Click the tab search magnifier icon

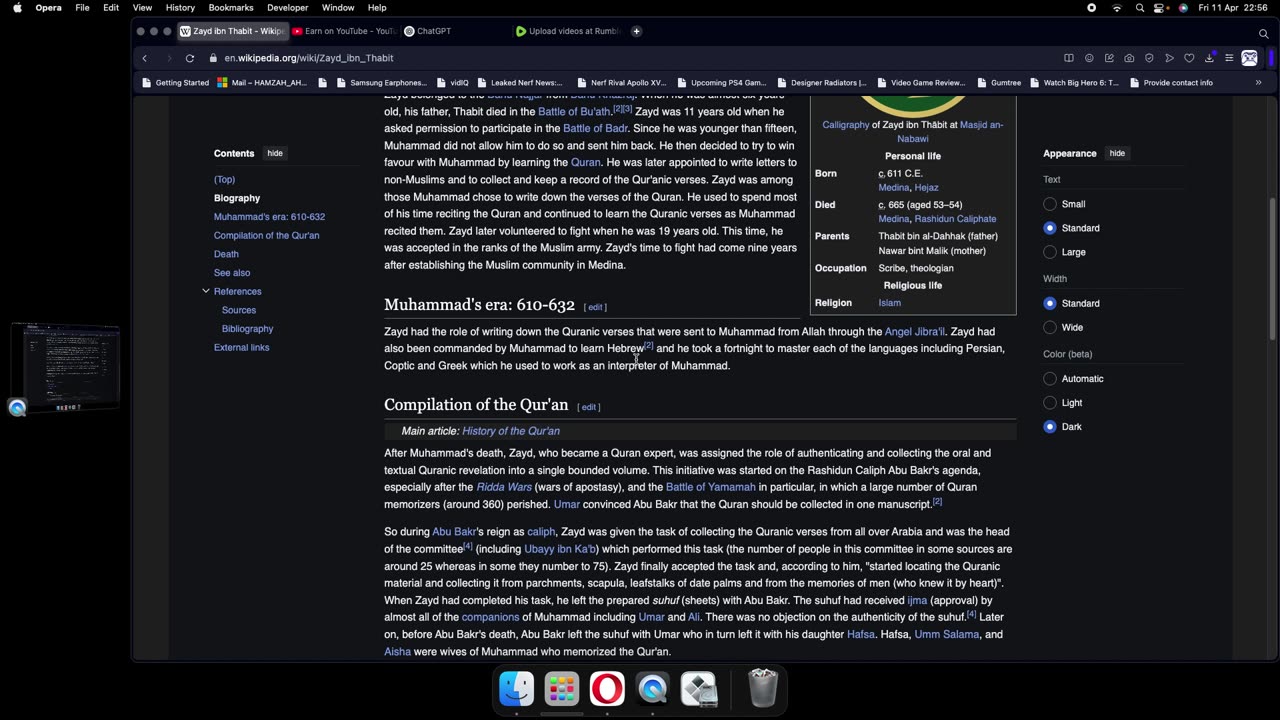[1263, 33]
